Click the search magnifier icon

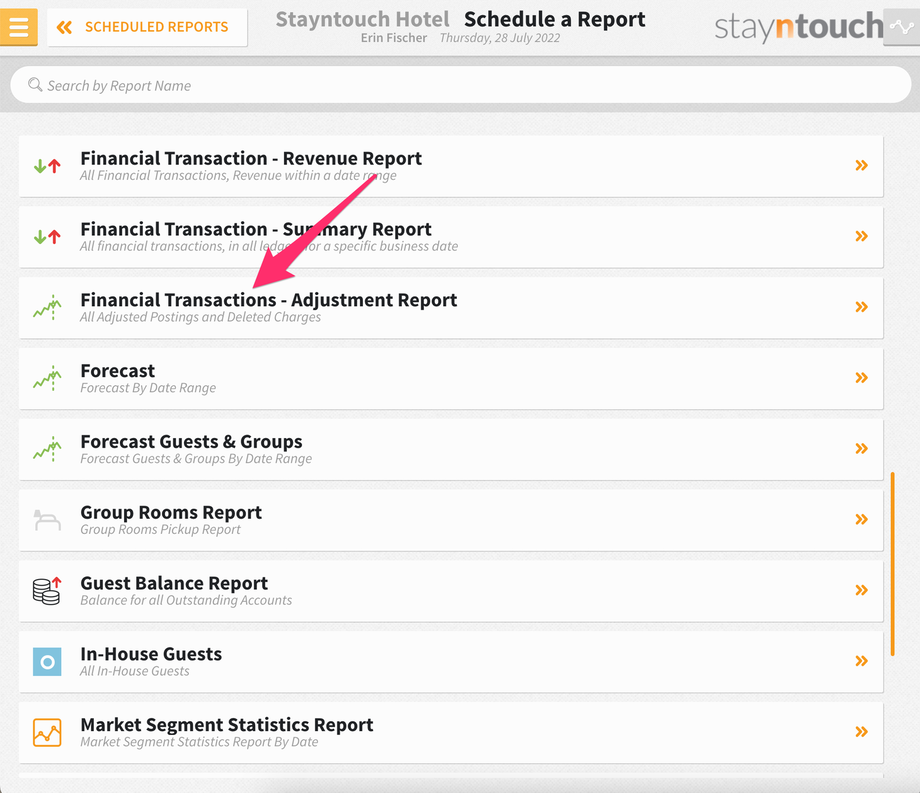35,84
